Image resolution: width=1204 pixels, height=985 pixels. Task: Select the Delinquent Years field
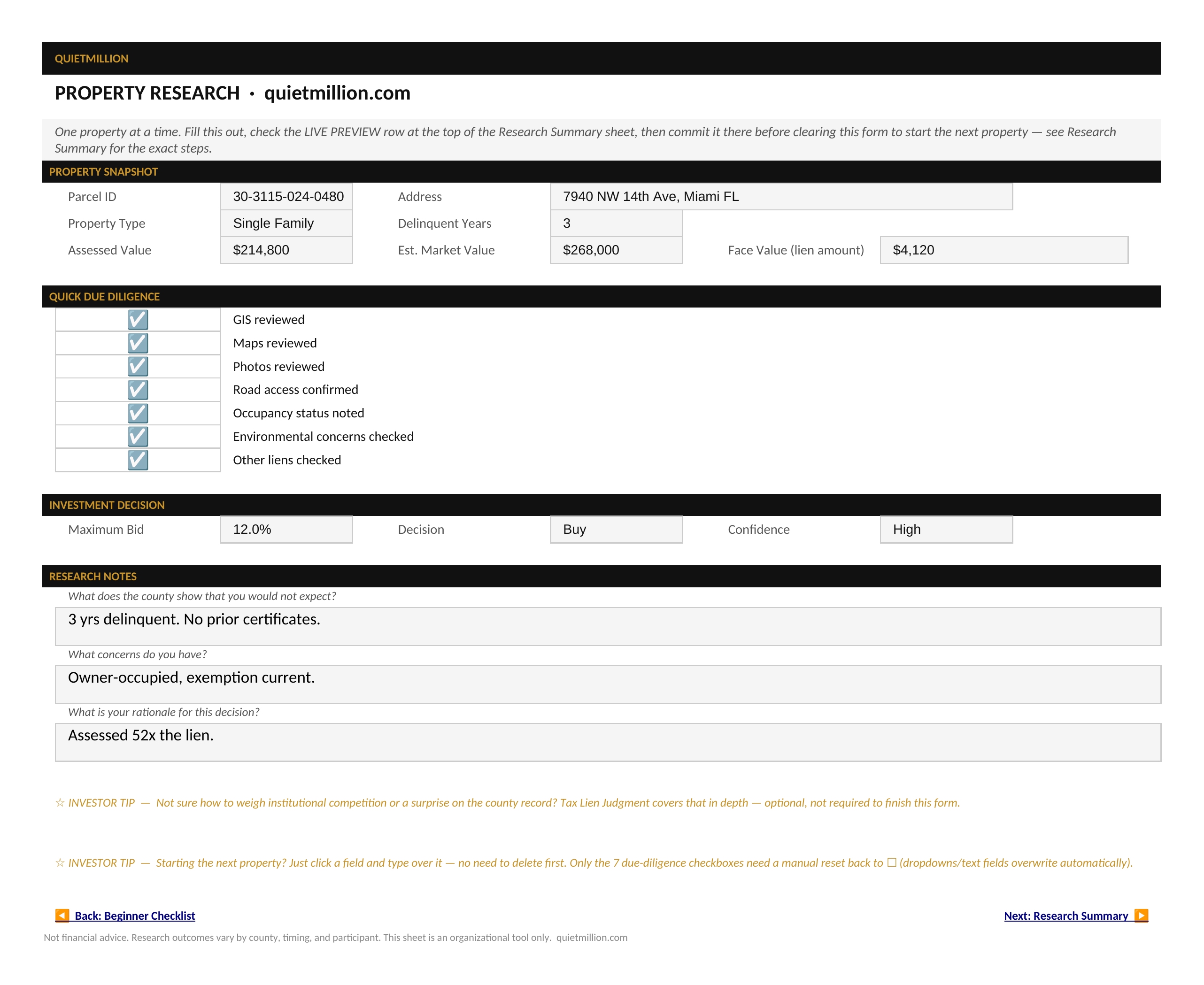(x=616, y=223)
